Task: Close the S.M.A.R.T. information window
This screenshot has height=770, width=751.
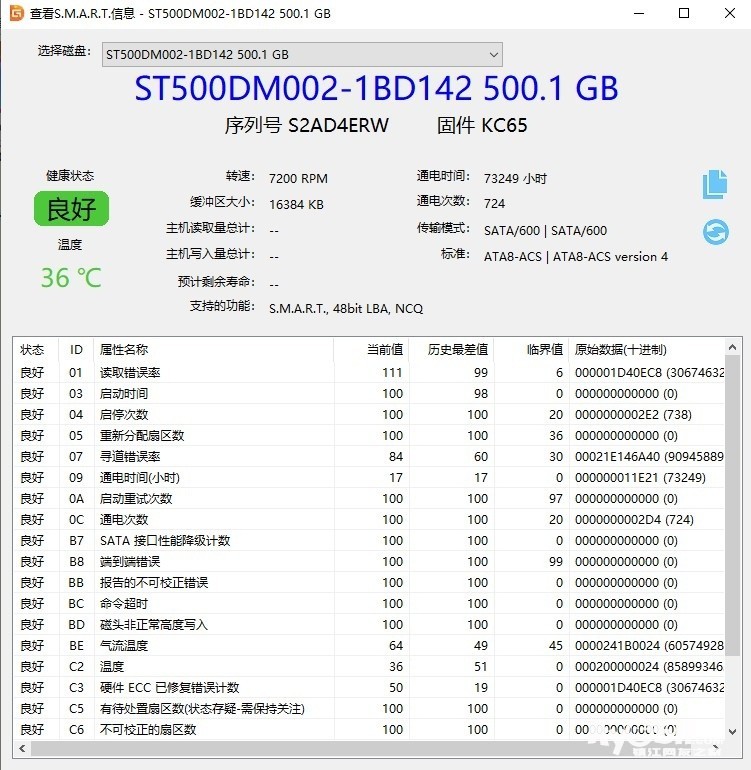Action: [x=730, y=13]
